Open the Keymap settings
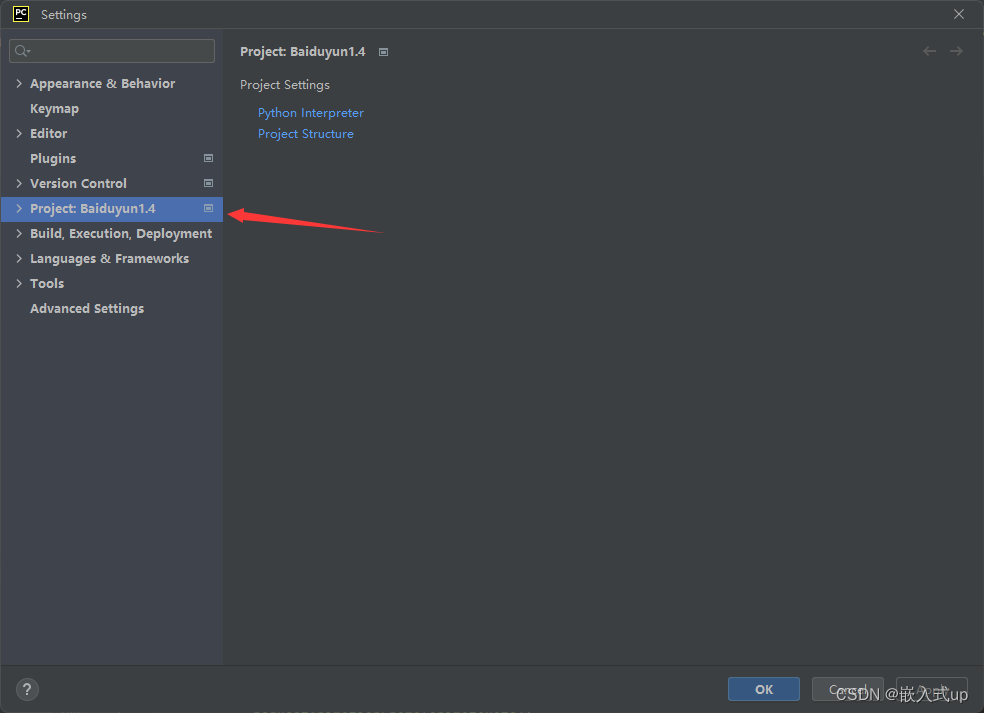984x713 pixels. click(x=55, y=109)
